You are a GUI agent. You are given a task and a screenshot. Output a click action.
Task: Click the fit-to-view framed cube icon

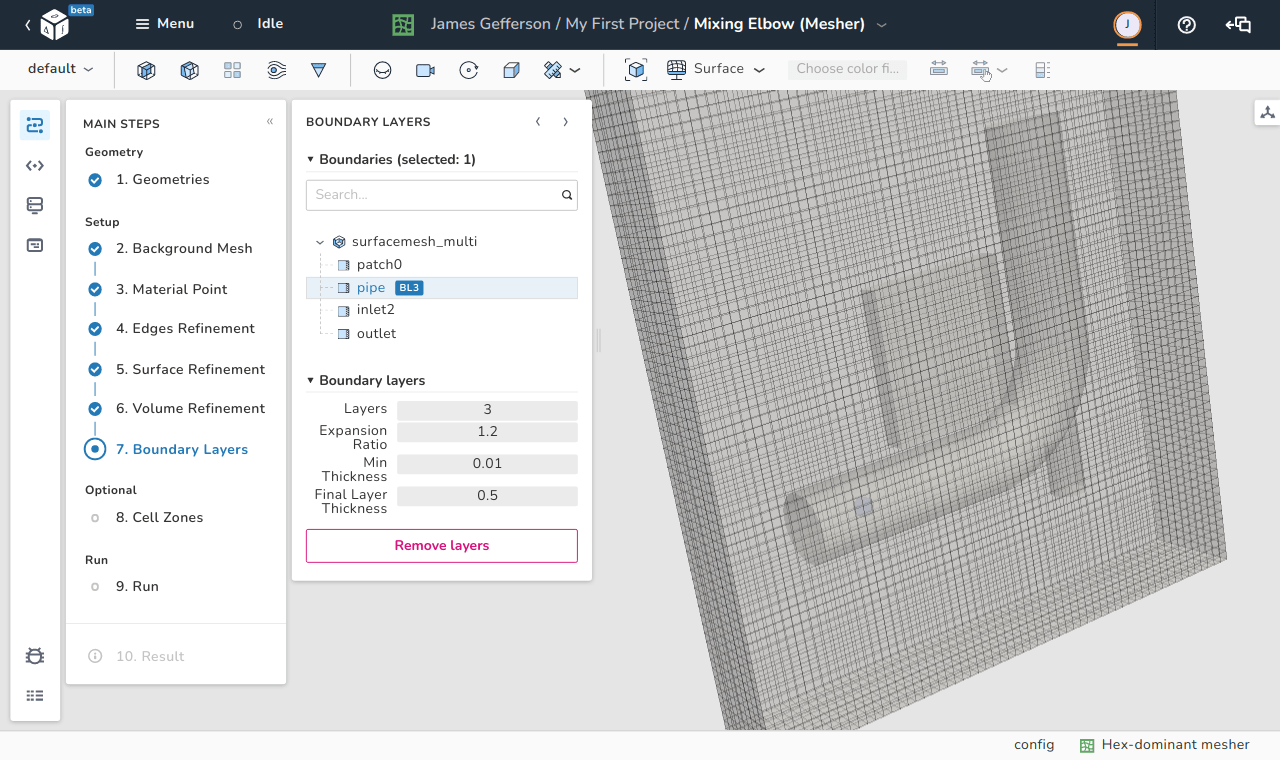(636, 70)
